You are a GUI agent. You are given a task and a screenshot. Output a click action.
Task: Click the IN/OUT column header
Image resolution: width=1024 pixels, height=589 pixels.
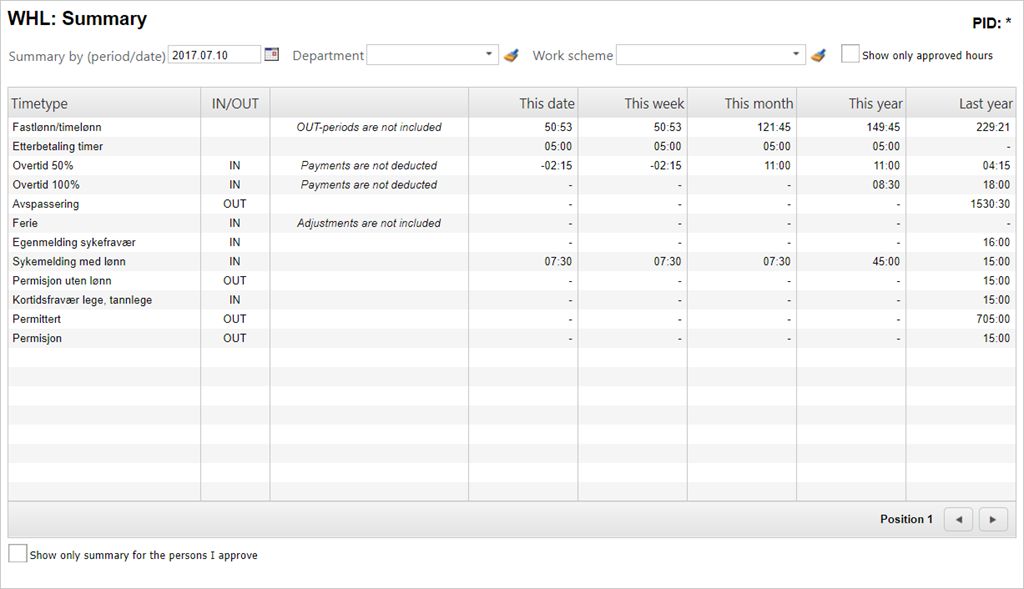click(x=235, y=103)
